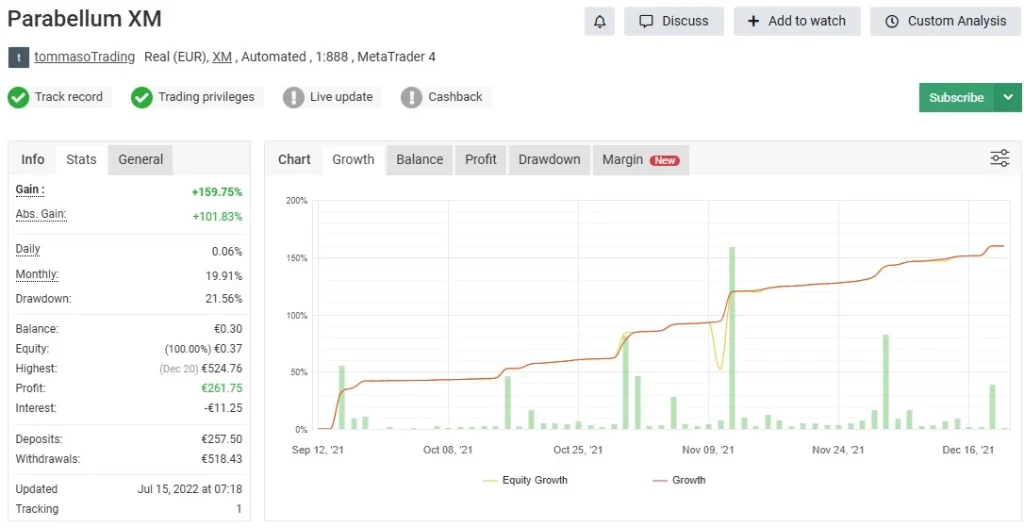
Task: Click the tommasoTrading user avatar
Action: pos(18,58)
